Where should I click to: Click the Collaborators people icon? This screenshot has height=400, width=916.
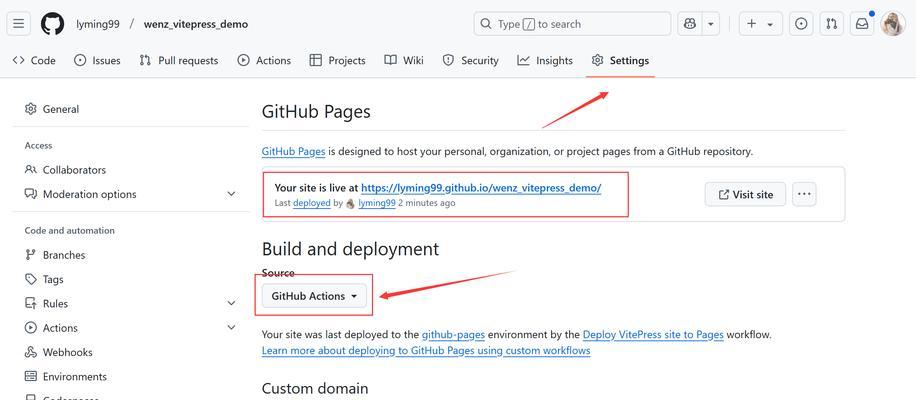point(30,169)
